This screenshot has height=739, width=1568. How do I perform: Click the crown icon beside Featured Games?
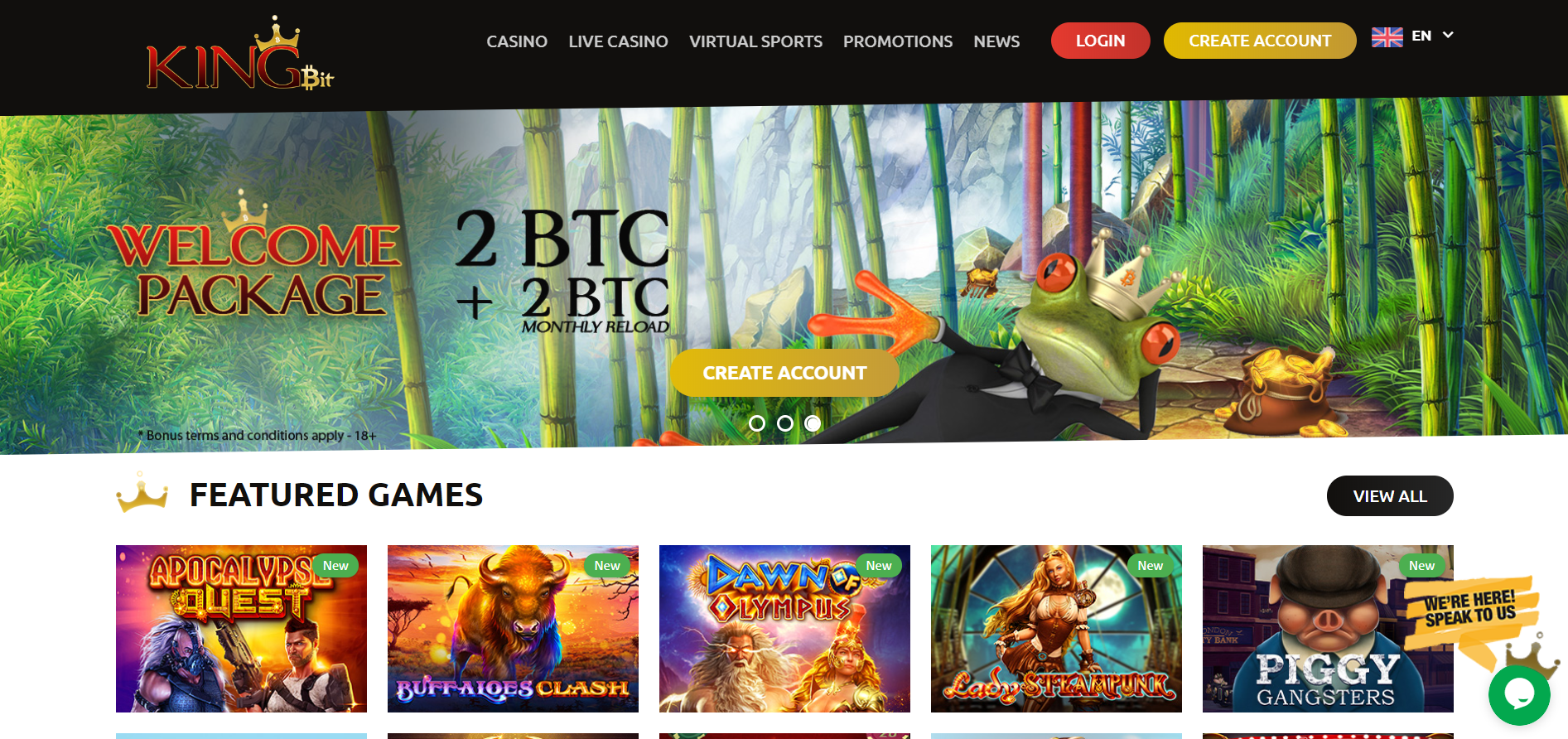coord(142,493)
